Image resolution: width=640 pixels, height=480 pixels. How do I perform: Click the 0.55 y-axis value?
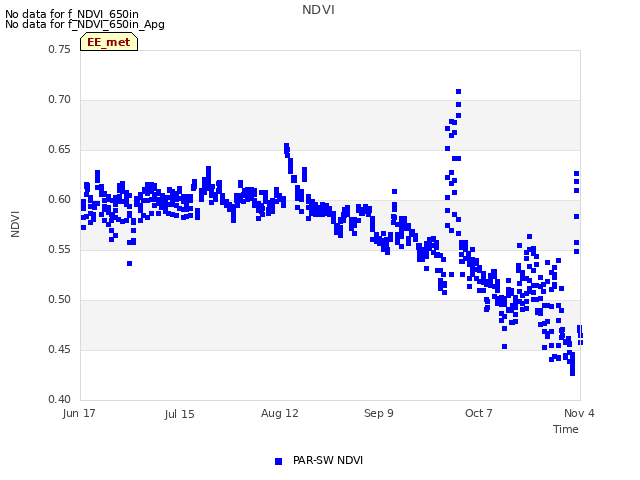pos(60,249)
